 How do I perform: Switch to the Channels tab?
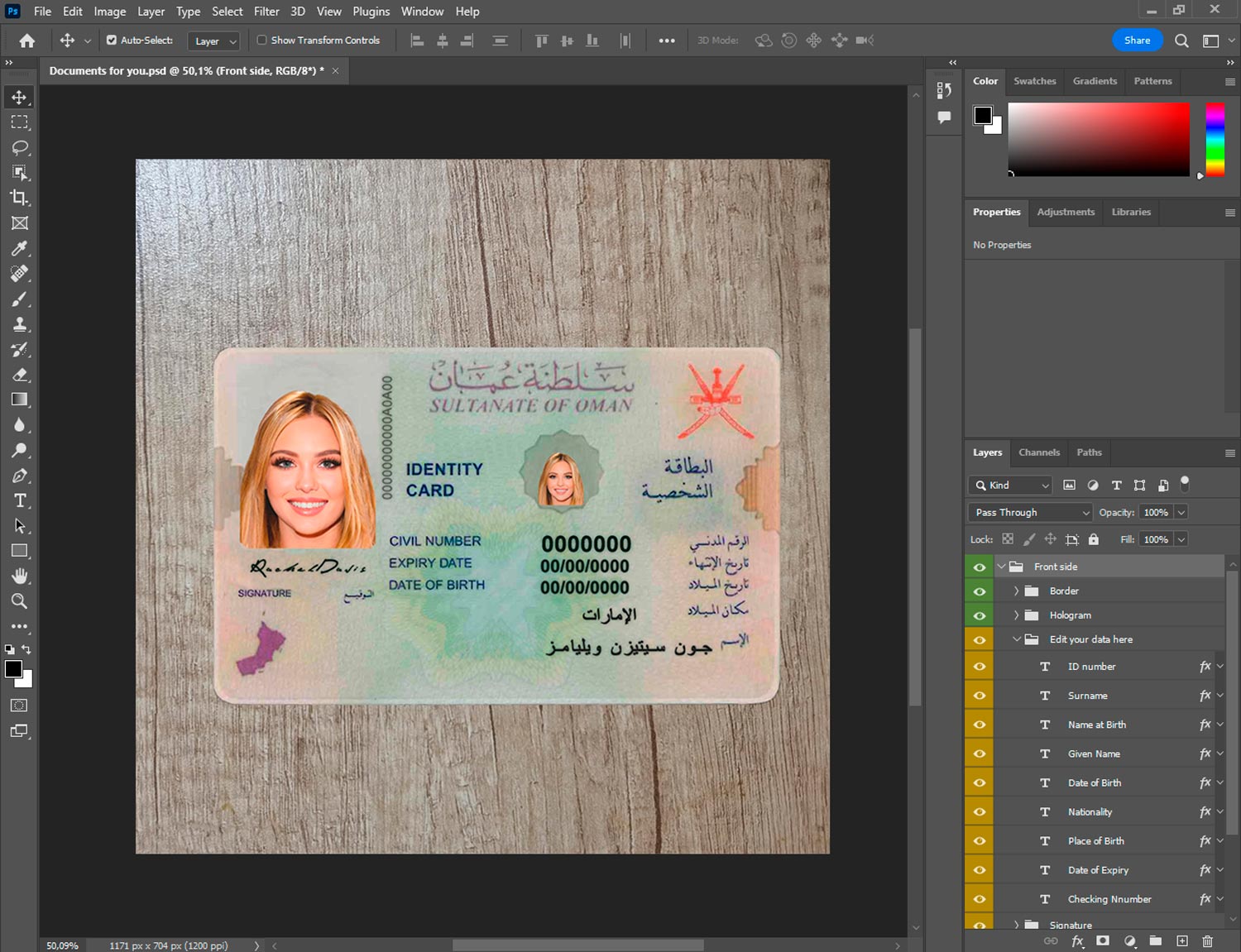(1038, 452)
